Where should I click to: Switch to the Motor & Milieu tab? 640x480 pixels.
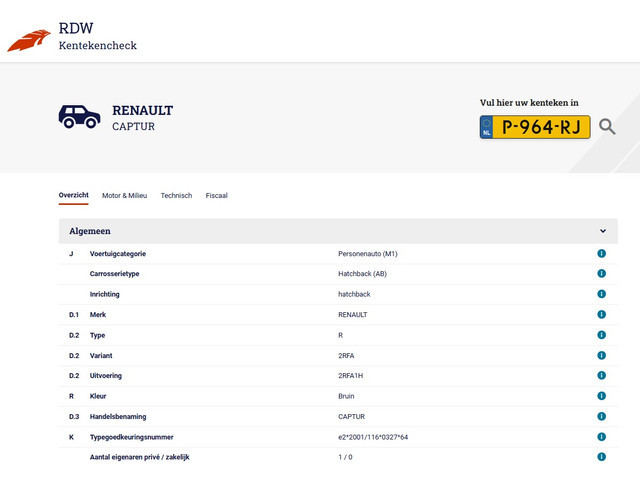tap(124, 196)
